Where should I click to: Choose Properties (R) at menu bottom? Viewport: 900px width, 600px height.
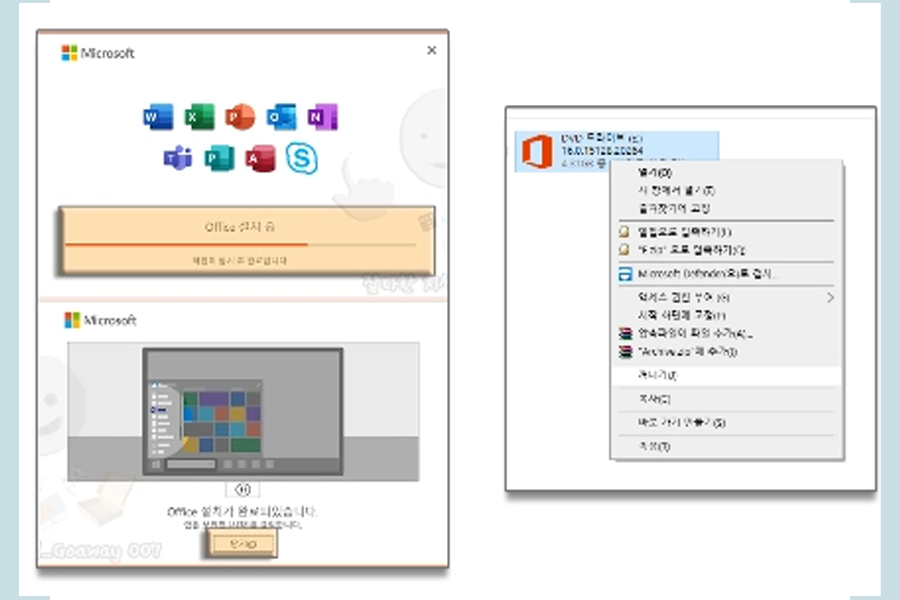(654, 446)
